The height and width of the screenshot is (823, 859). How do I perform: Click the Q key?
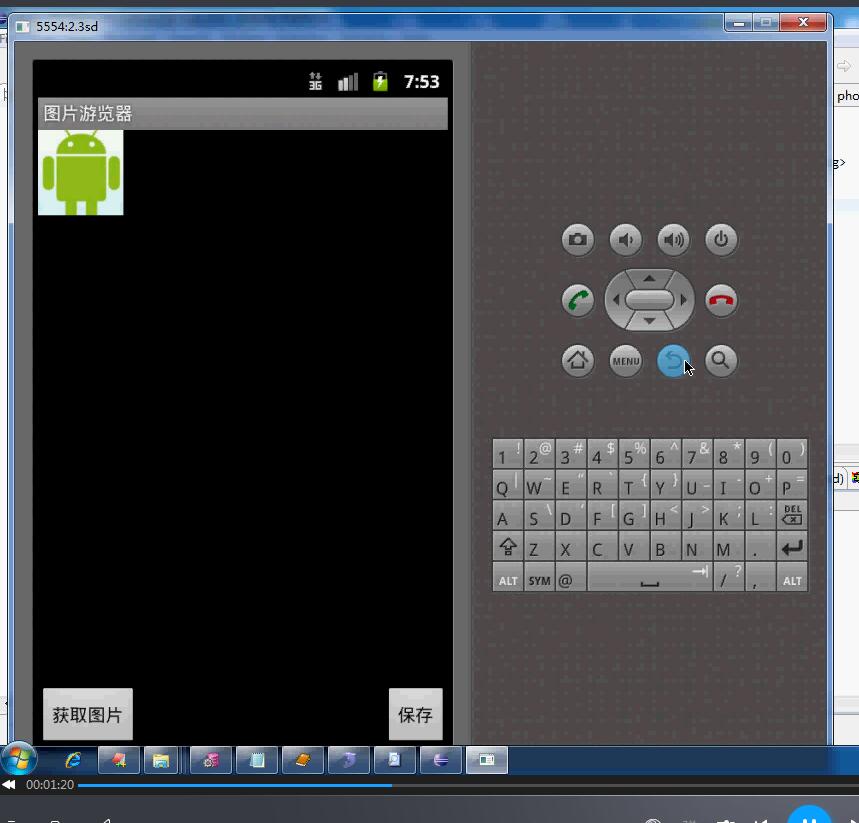point(508,485)
